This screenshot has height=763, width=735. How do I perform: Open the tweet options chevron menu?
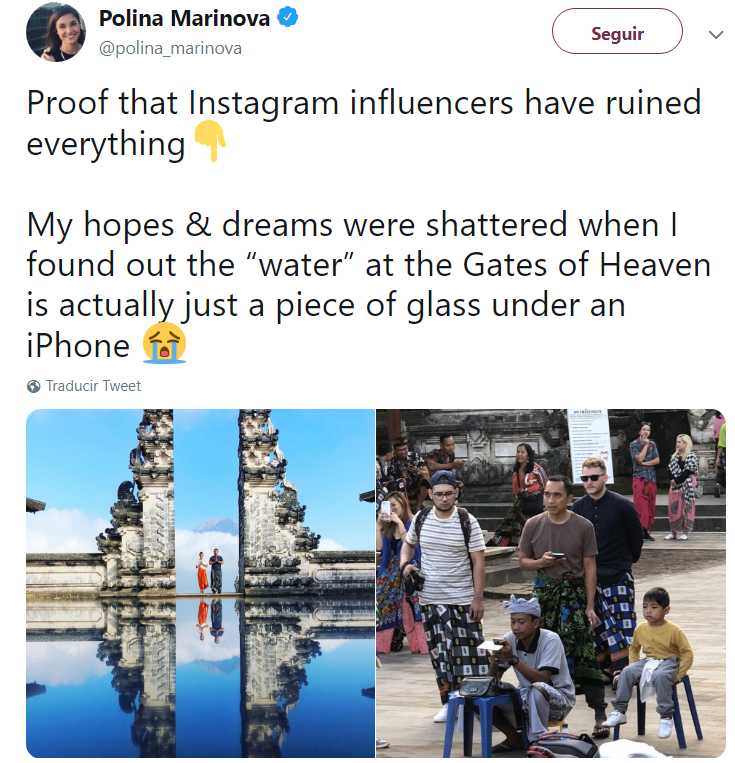715,34
